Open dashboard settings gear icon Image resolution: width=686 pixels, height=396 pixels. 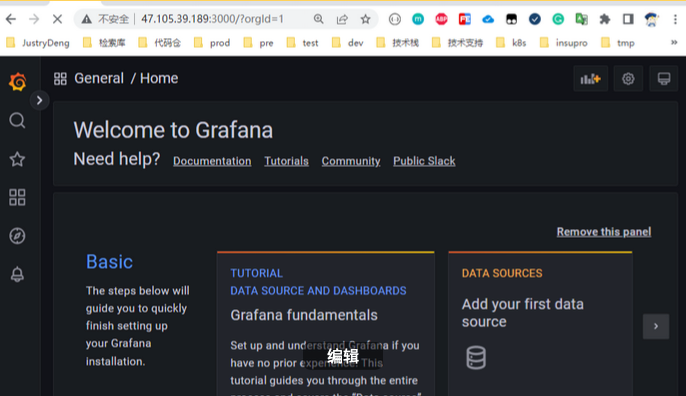pyautogui.click(x=628, y=79)
